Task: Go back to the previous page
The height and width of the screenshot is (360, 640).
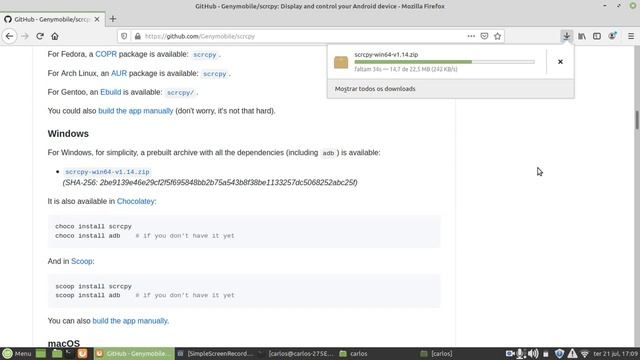Action: pos(9,36)
